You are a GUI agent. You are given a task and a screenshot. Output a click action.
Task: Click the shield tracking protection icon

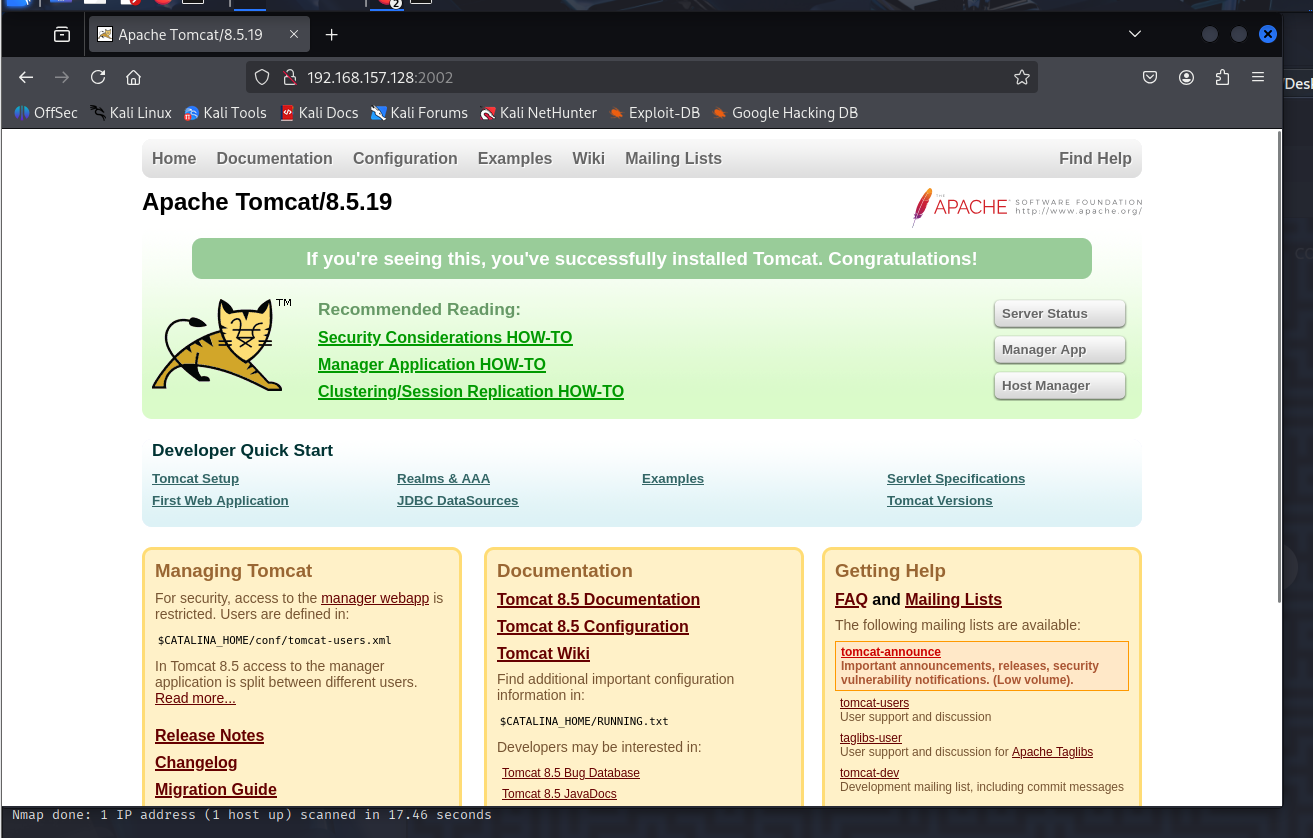(x=262, y=77)
